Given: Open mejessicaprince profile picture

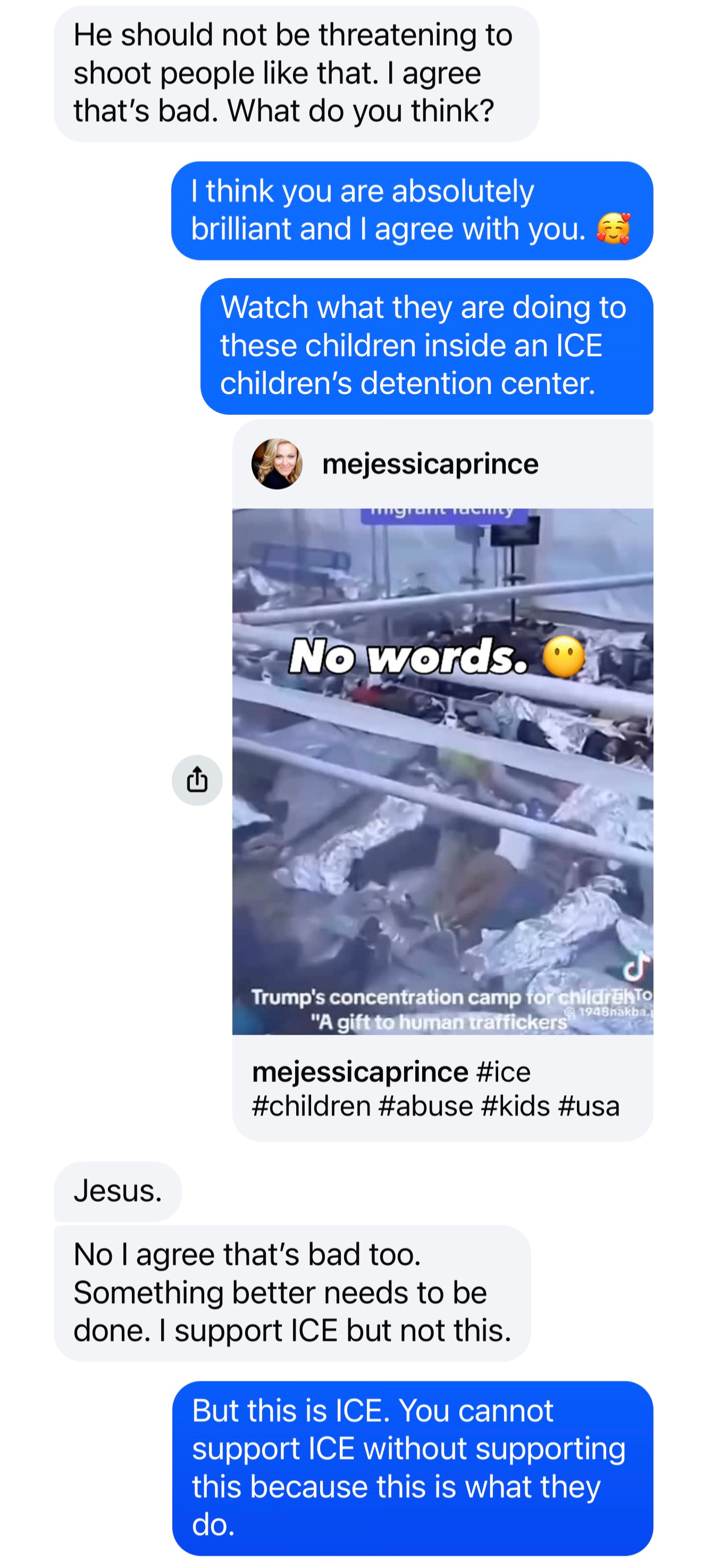Looking at the screenshot, I should click(277, 464).
